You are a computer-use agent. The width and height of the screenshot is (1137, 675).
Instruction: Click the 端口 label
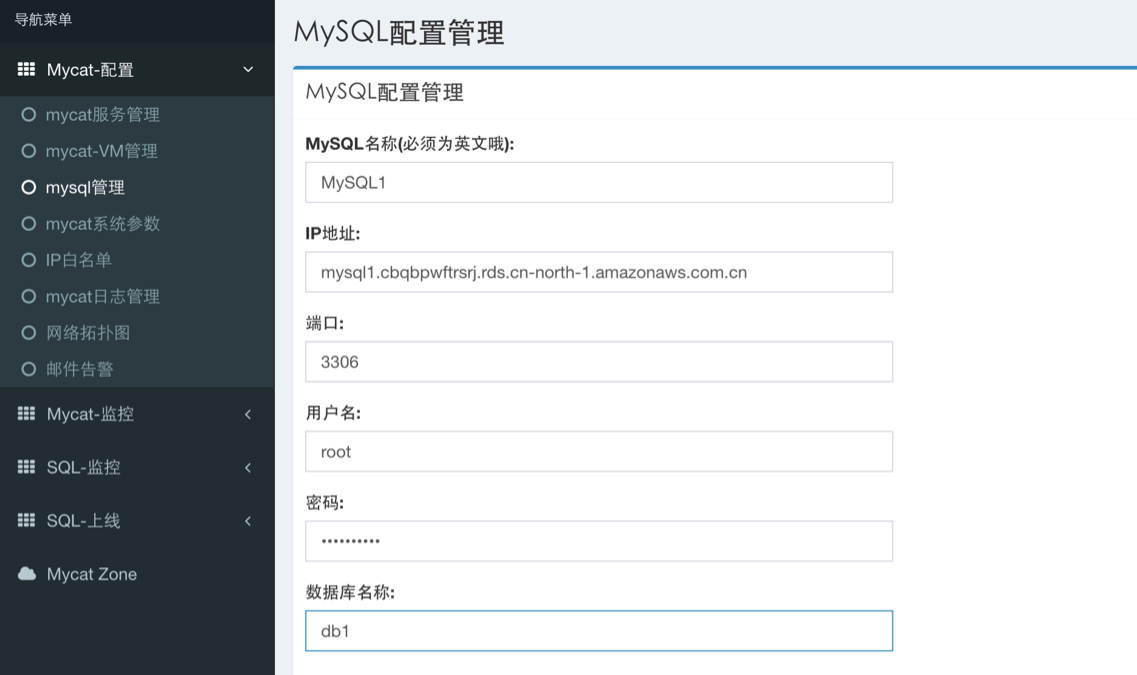325,323
